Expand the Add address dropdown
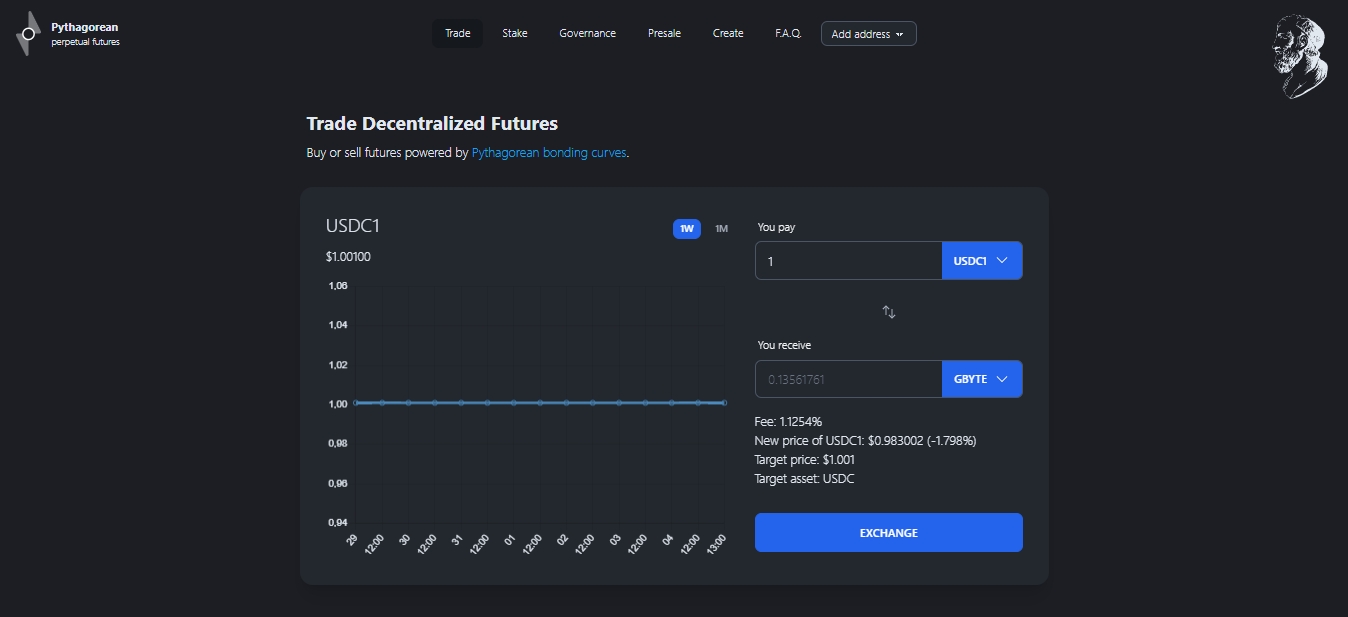Image resolution: width=1348 pixels, height=617 pixels. click(869, 34)
